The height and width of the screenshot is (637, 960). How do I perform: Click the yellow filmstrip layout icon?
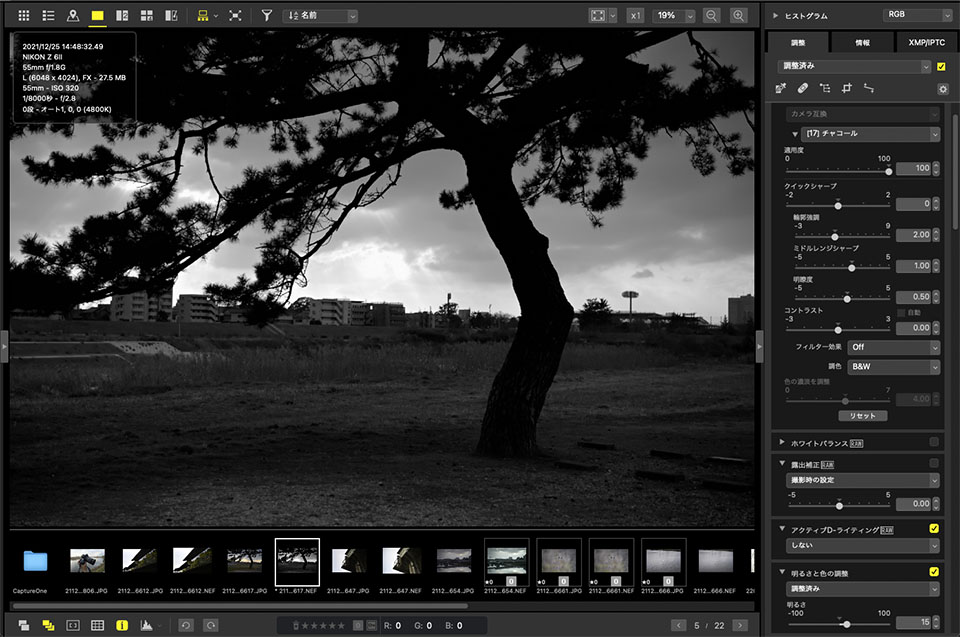click(203, 15)
